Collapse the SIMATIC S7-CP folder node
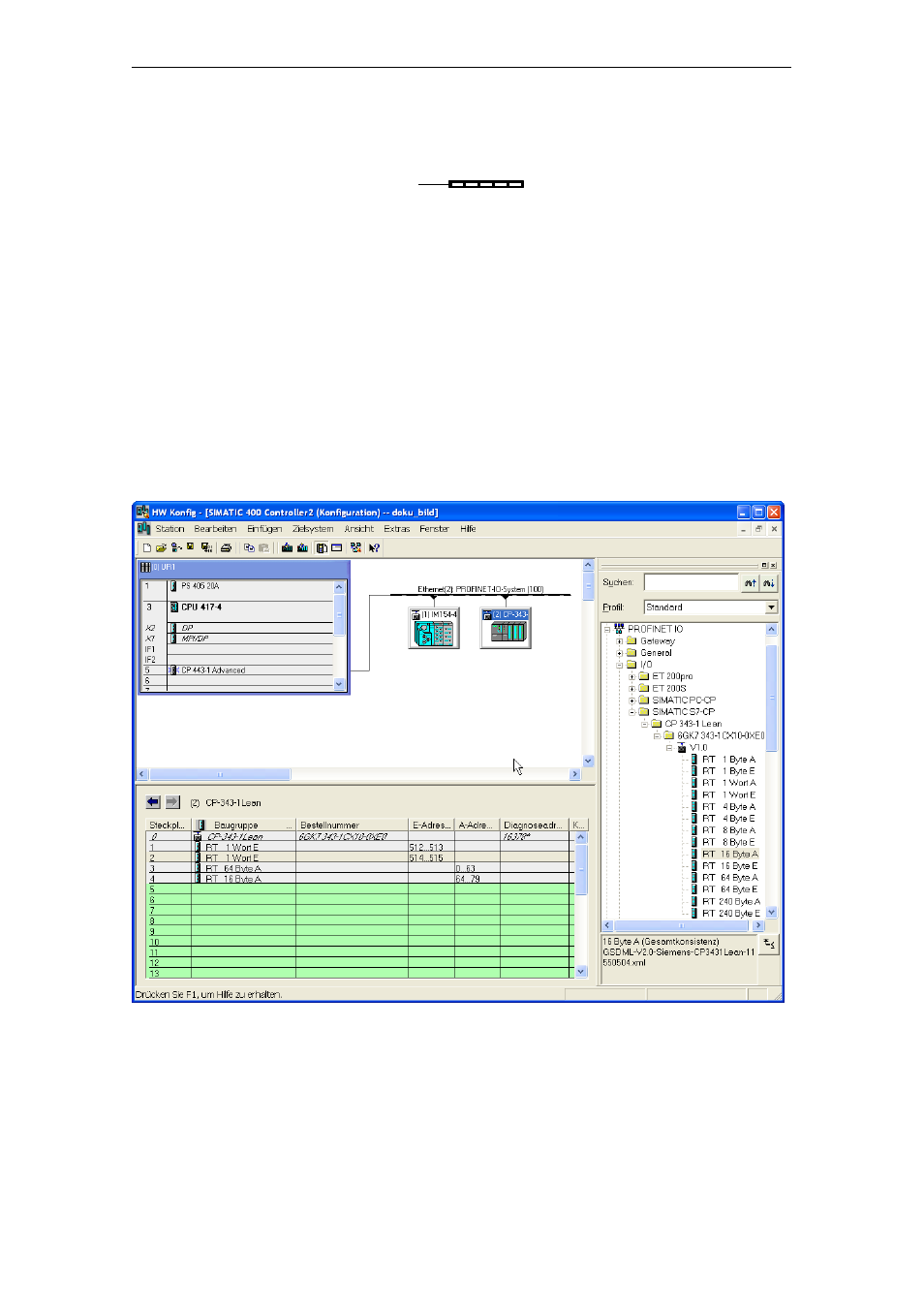Image resolution: width=924 pixels, height=1308 pixels. click(x=632, y=712)
